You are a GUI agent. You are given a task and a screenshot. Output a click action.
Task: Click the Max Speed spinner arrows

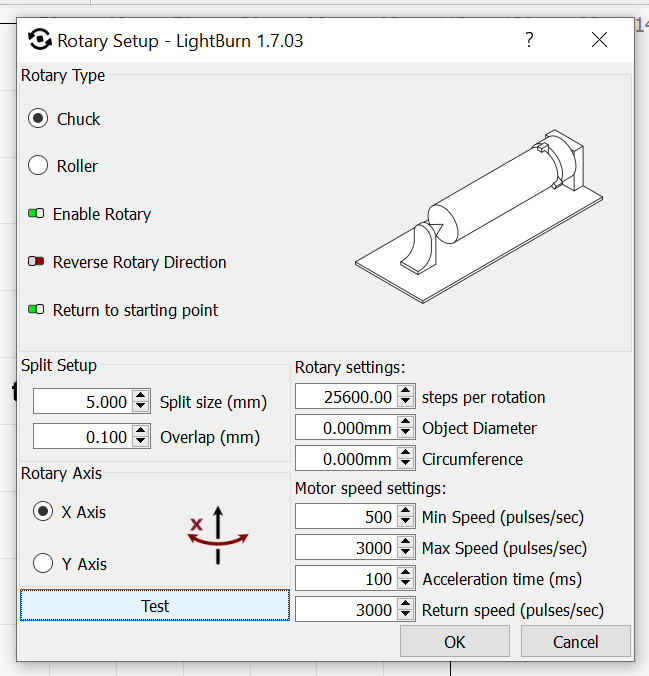point(405,548)
